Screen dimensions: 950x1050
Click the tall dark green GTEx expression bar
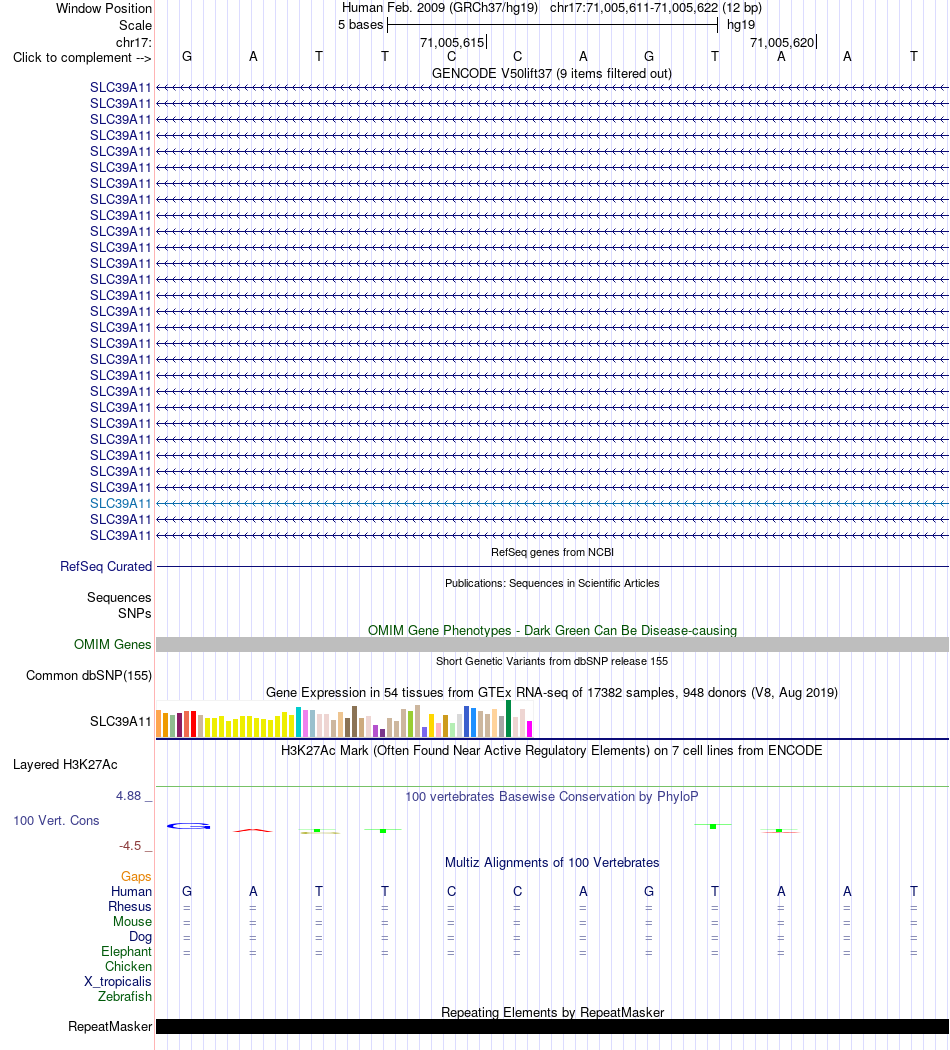click(509, 719)
